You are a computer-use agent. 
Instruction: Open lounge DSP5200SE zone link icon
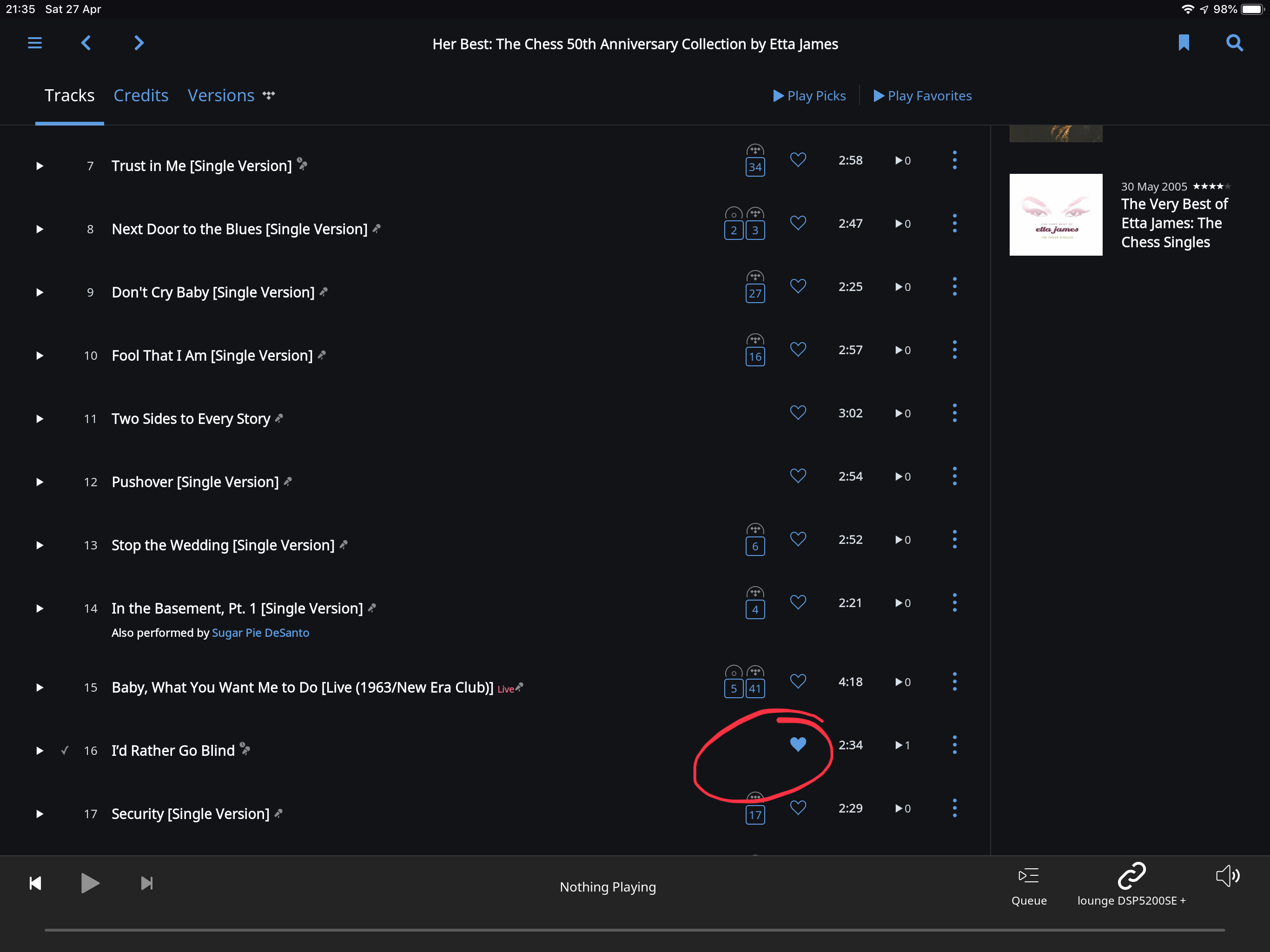[x=1131, y=876]
